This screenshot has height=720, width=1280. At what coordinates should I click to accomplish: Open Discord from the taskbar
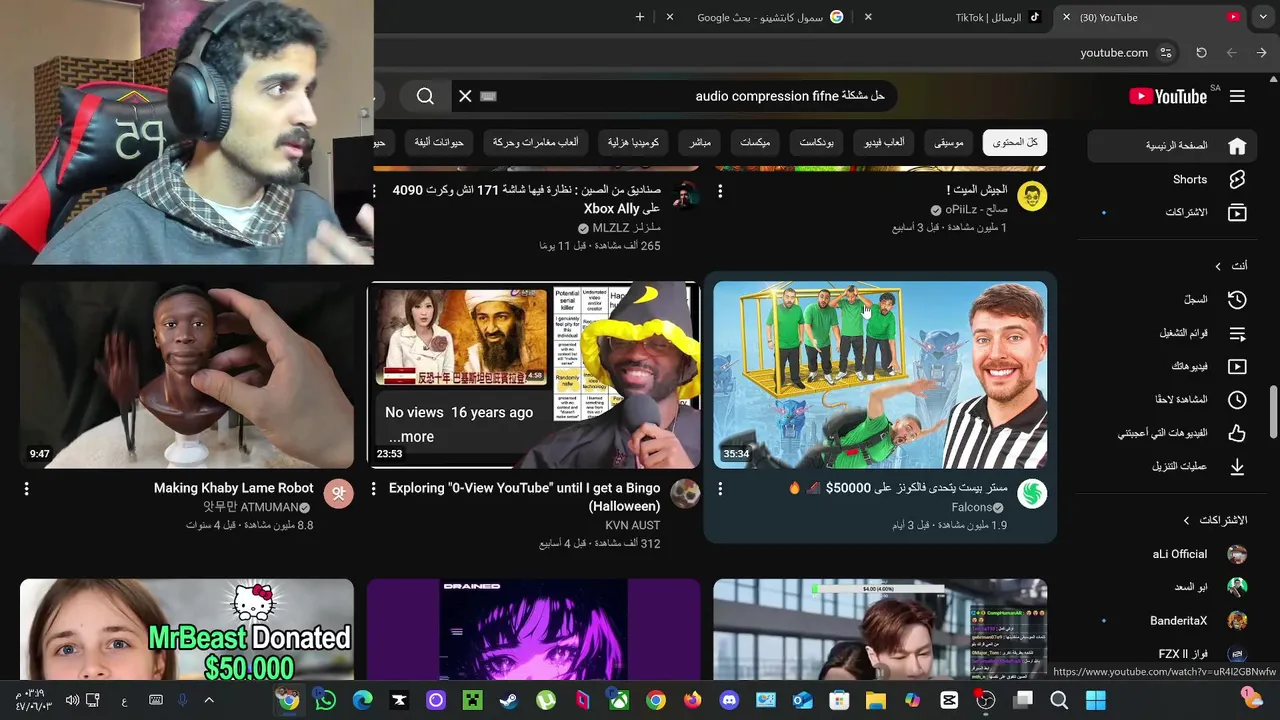click(x=729, y=700)
